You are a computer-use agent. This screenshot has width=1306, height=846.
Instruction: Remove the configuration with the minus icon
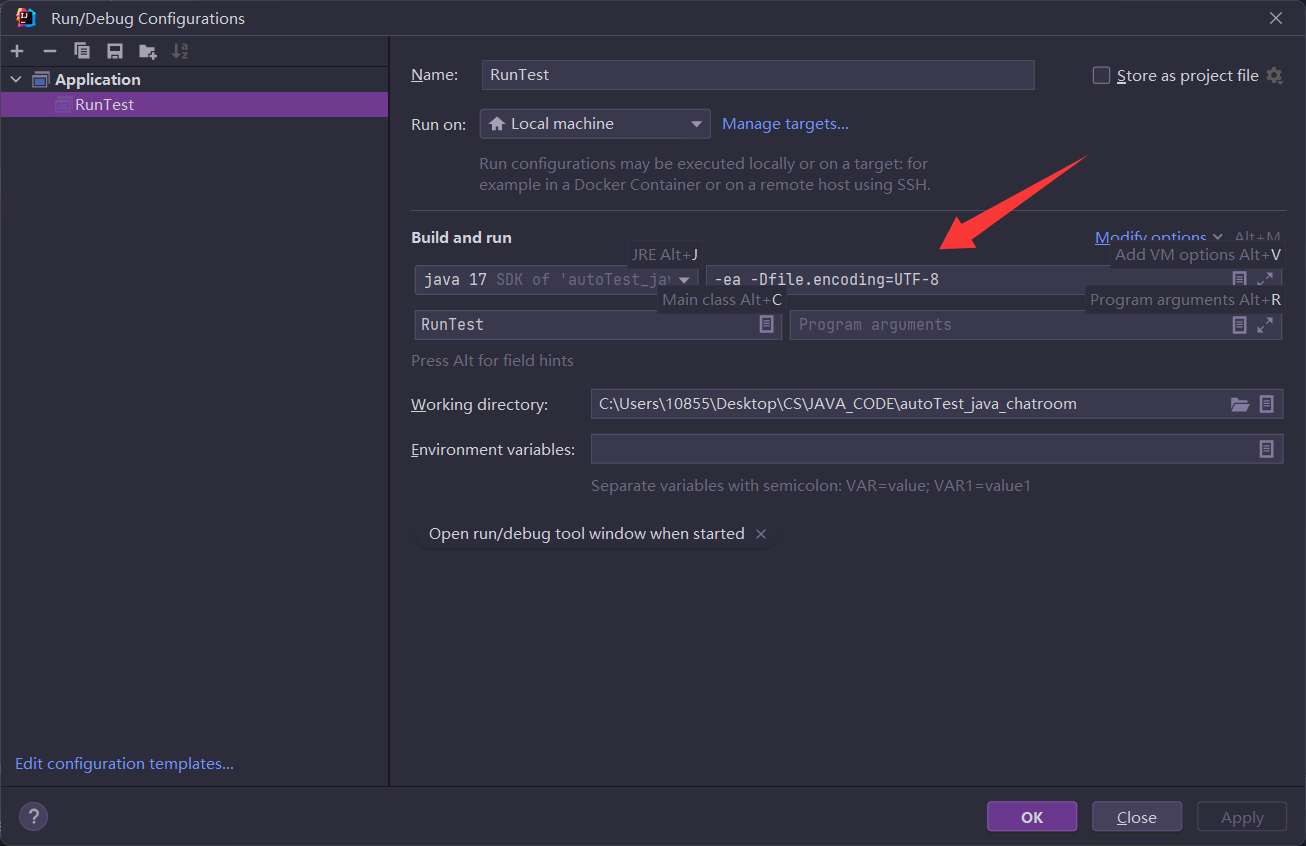(50, 51)
